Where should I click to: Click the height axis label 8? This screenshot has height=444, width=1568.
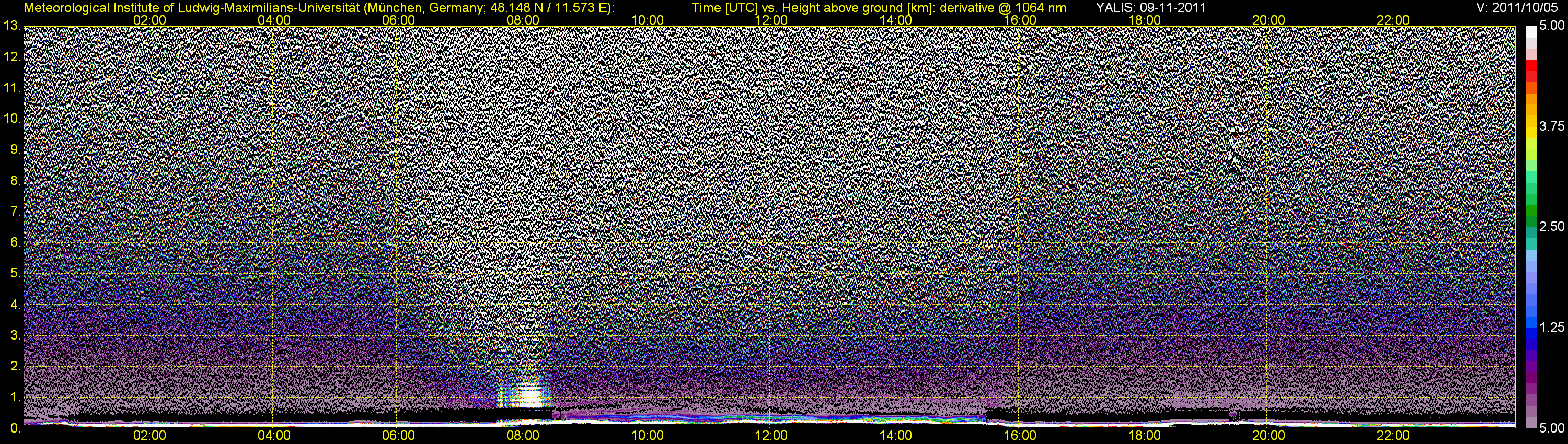15,181
